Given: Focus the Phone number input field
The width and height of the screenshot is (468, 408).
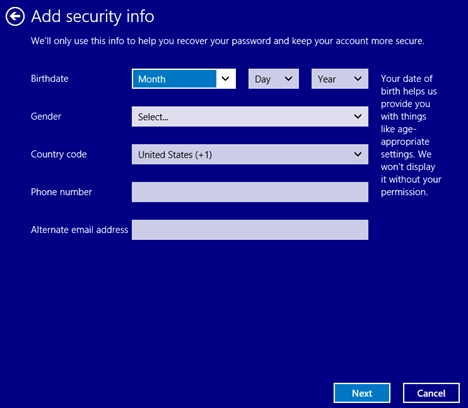Looking at the screenshot, I should [250, 192].
